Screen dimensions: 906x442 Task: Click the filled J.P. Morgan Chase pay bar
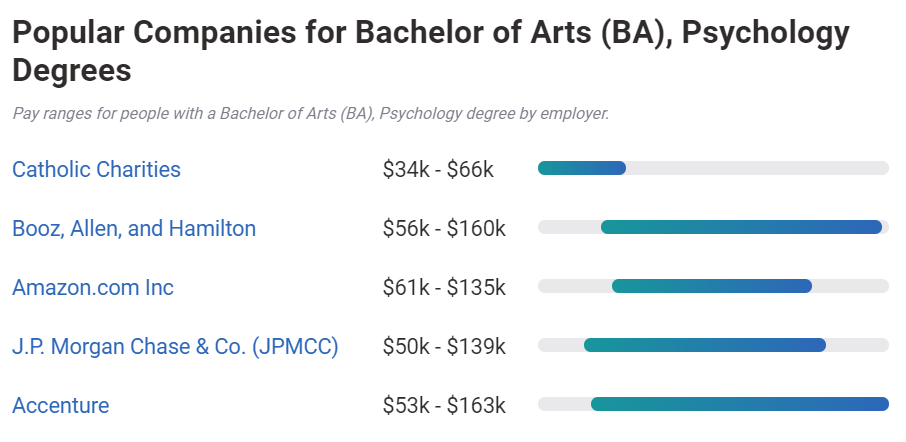pos(704,345)
